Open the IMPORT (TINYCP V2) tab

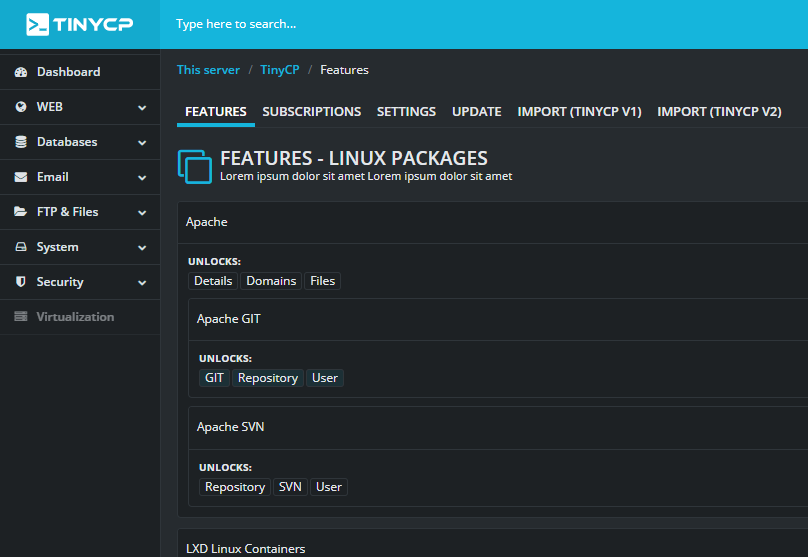pyautogui.click(x=719, y=112)
